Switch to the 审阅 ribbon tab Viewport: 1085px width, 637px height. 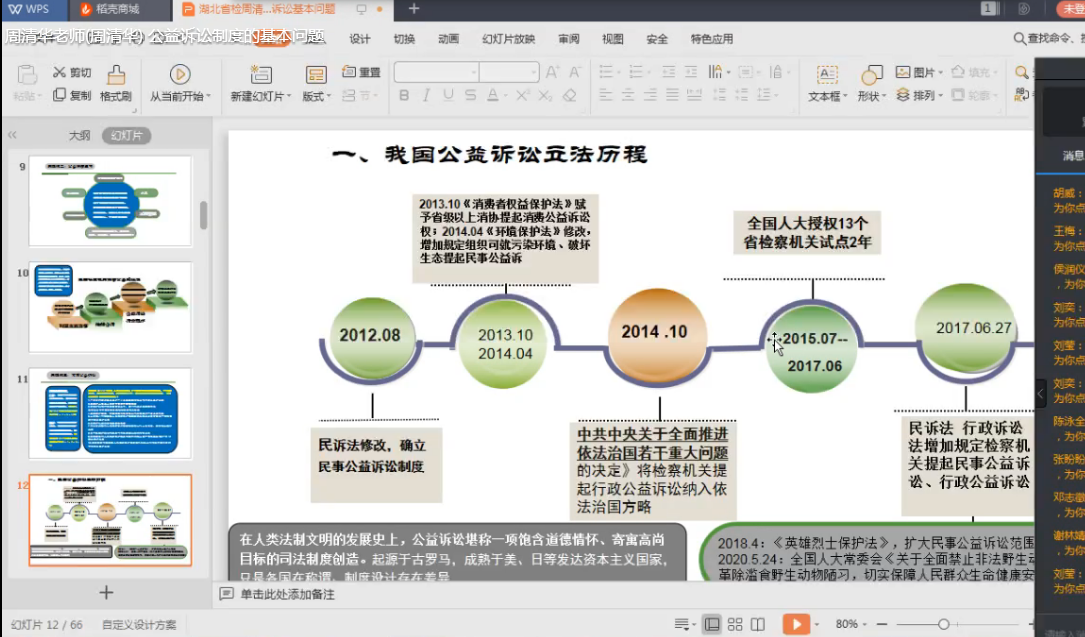coord(568,39)
